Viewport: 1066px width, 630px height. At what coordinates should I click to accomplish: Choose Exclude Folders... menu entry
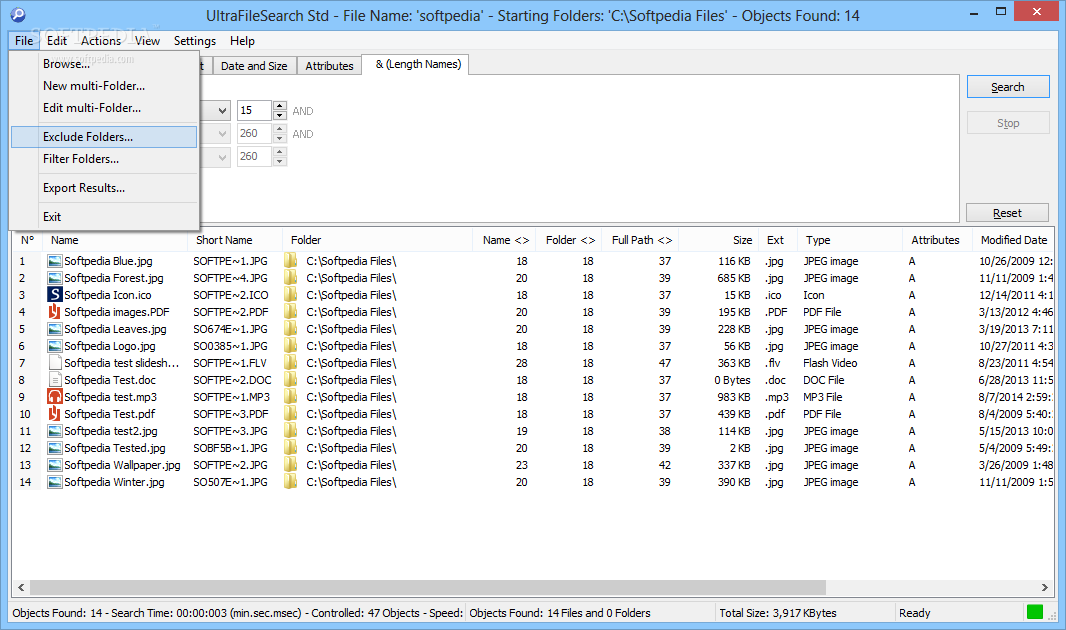point(104,137)
